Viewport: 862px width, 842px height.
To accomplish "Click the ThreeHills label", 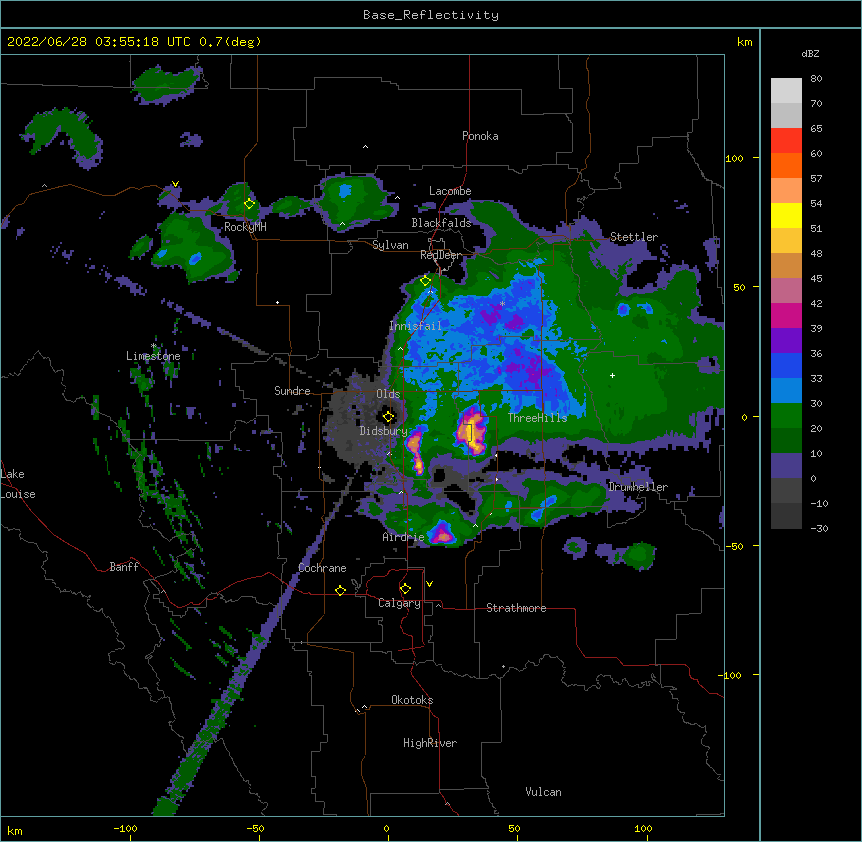I will click(x=537, y=418).
